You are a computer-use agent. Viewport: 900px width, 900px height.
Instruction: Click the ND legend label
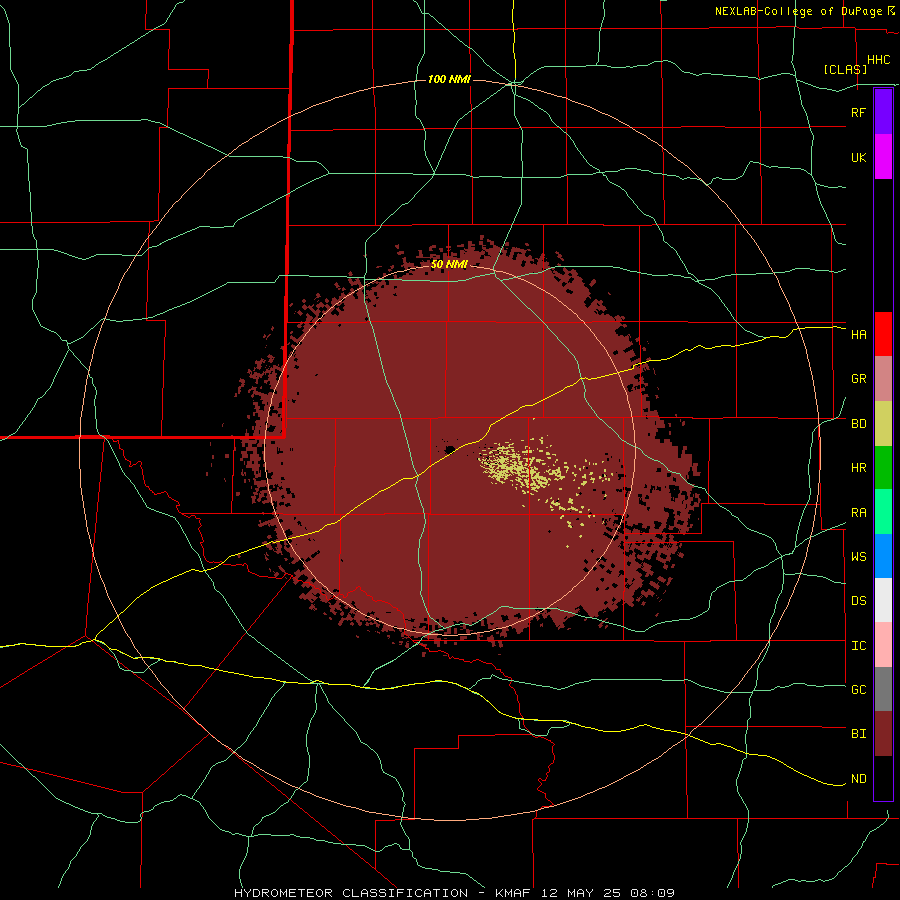858,779
